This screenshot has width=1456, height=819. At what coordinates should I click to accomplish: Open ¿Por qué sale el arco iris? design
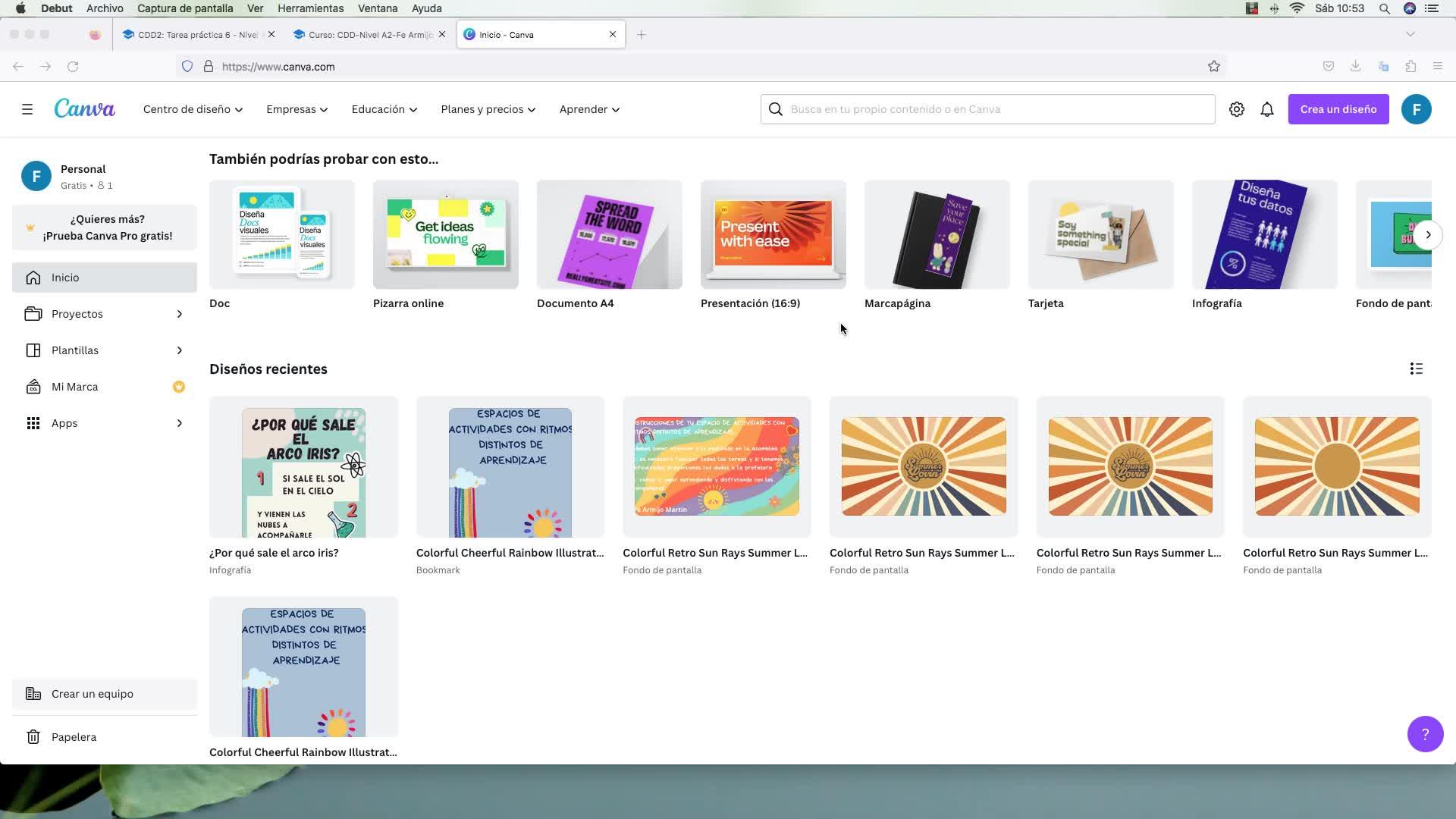coord(303,467)
